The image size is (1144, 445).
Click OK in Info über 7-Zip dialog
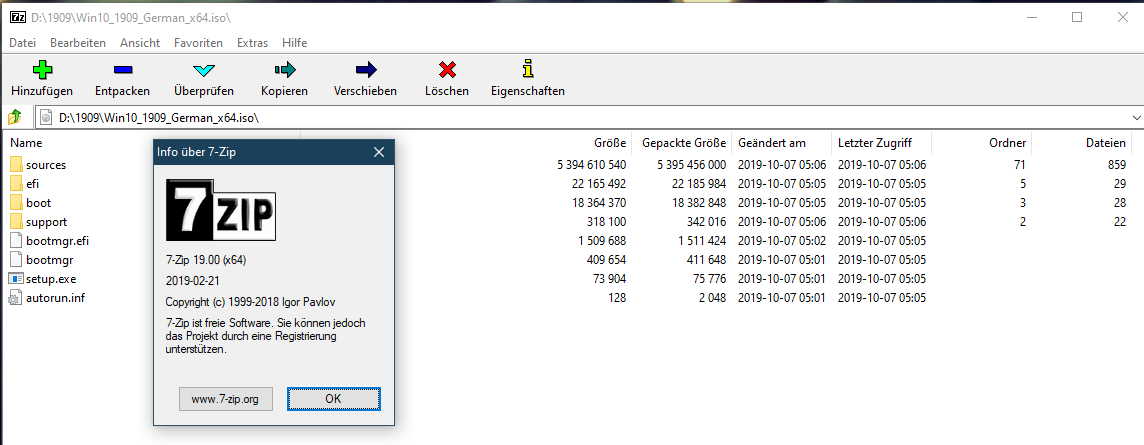click(333, 399)
